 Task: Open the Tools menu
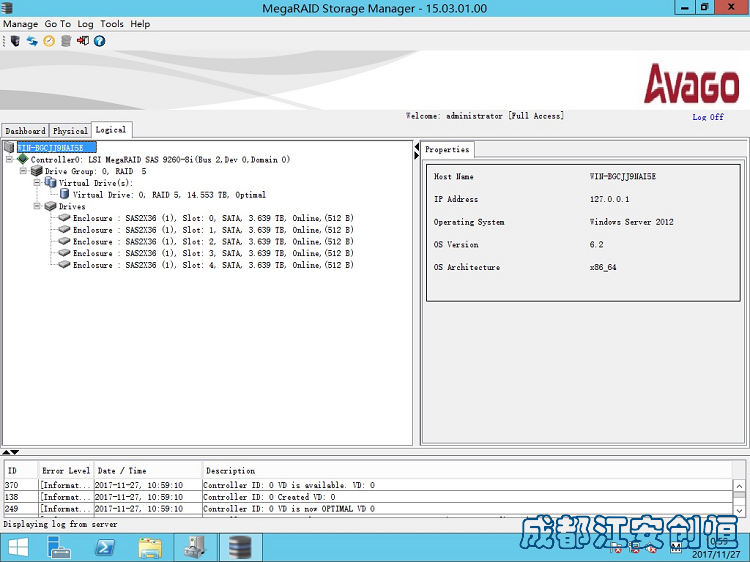click(112, 24)
